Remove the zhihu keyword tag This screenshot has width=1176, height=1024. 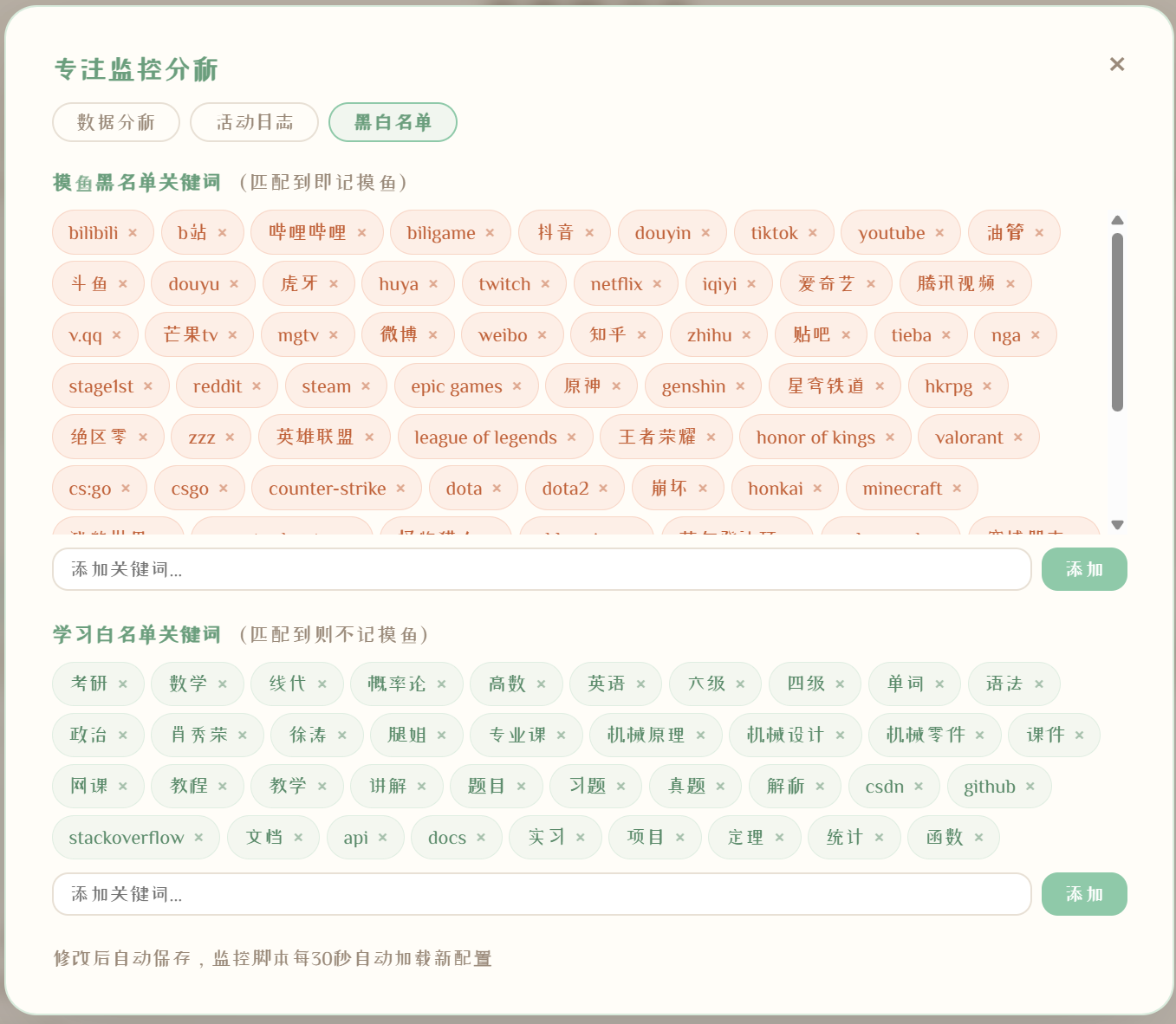[746, 335]
